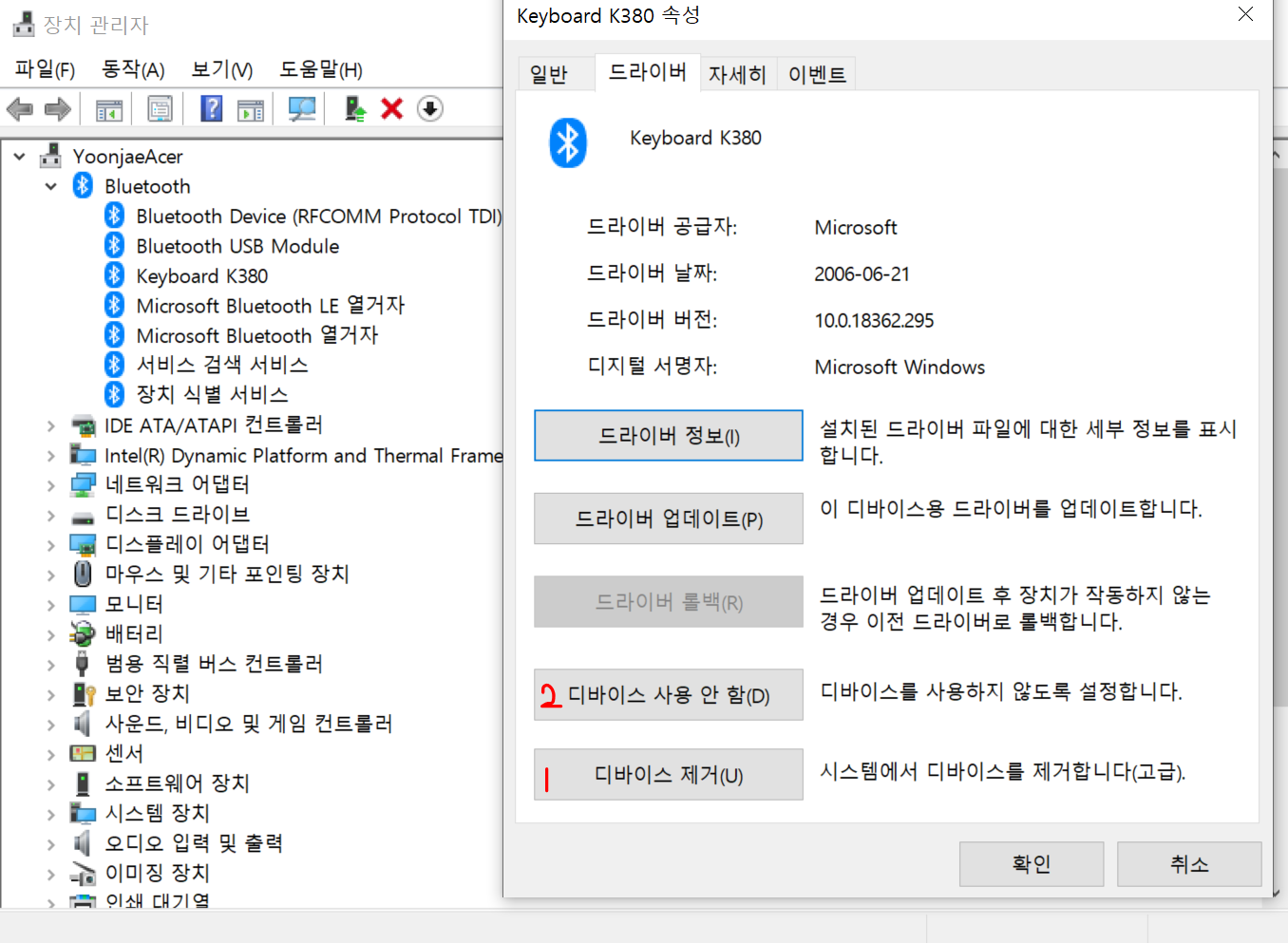Expand the 센서 node

(51, 754)
